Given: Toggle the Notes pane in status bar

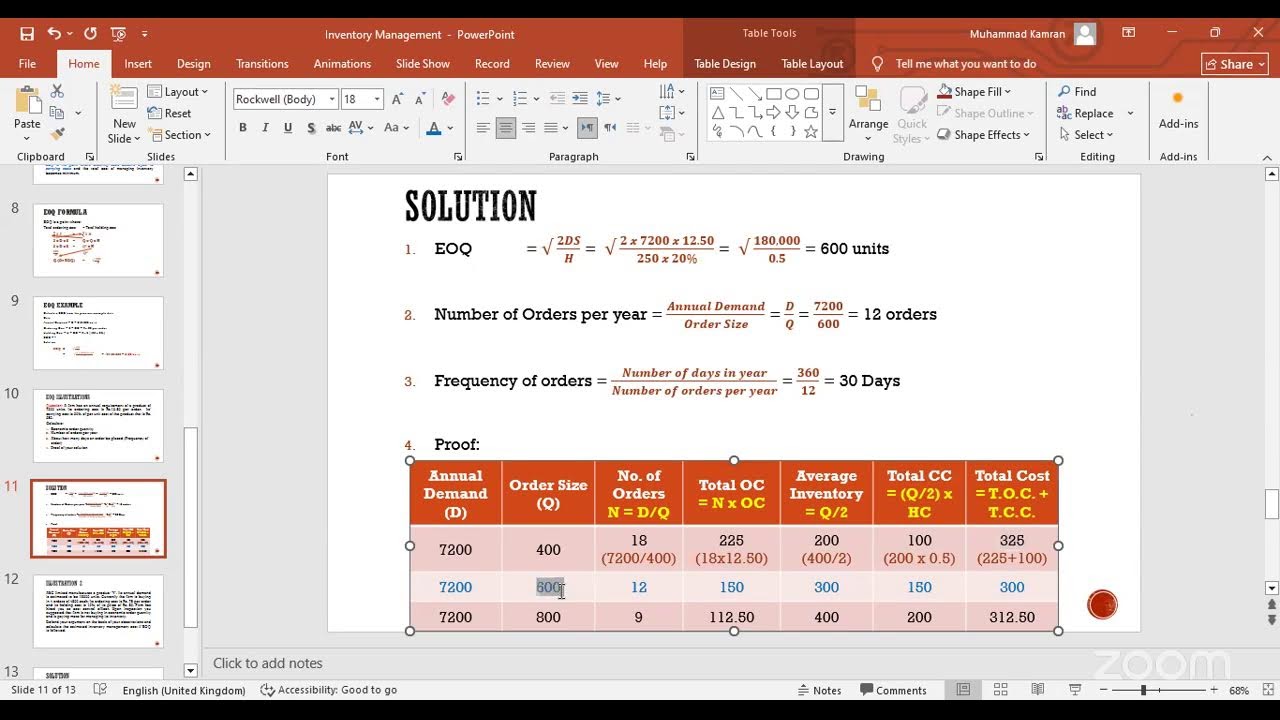Looking at the screenshot, I should (819, 690).
